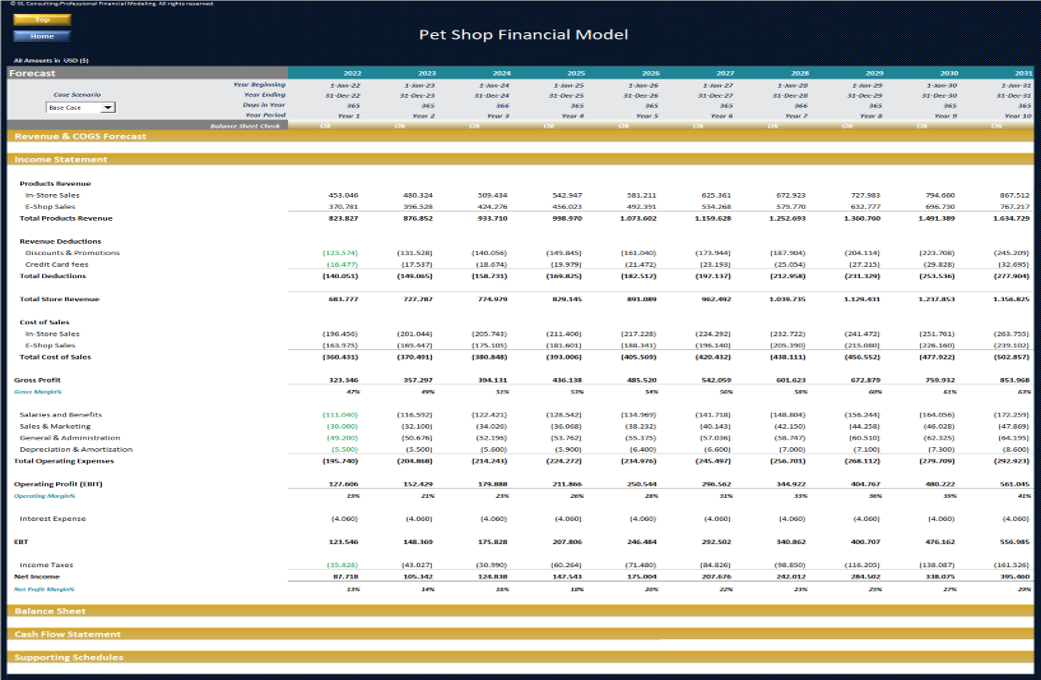Click General & Administration value (49.200)
Screen dimensions: 1041x680
click(342, 438)
